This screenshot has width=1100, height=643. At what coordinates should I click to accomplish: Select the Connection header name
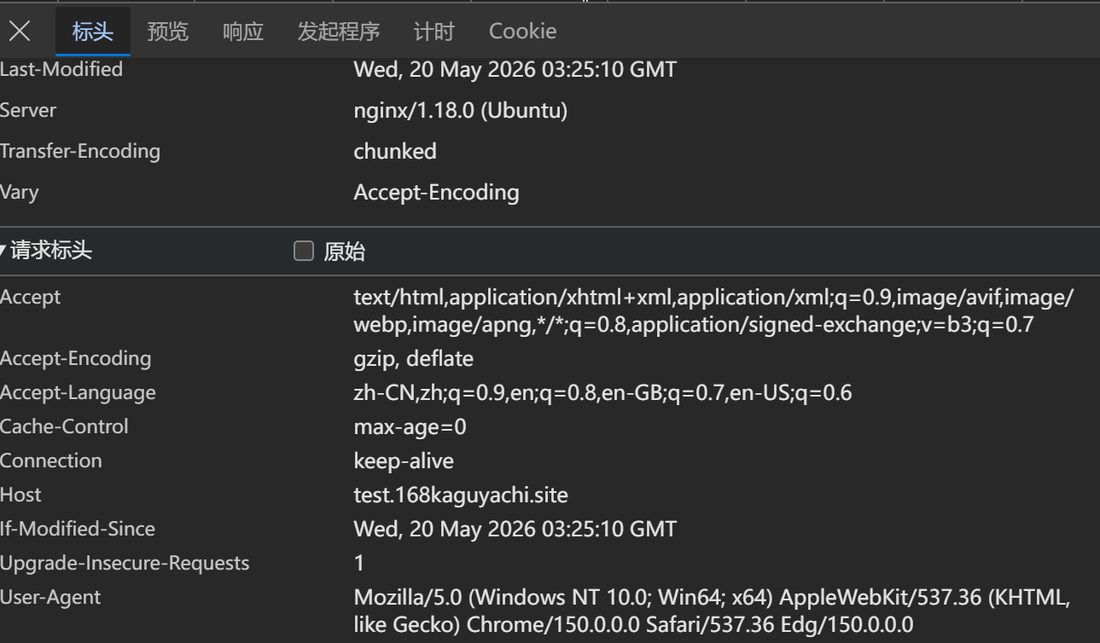point(51,461)
